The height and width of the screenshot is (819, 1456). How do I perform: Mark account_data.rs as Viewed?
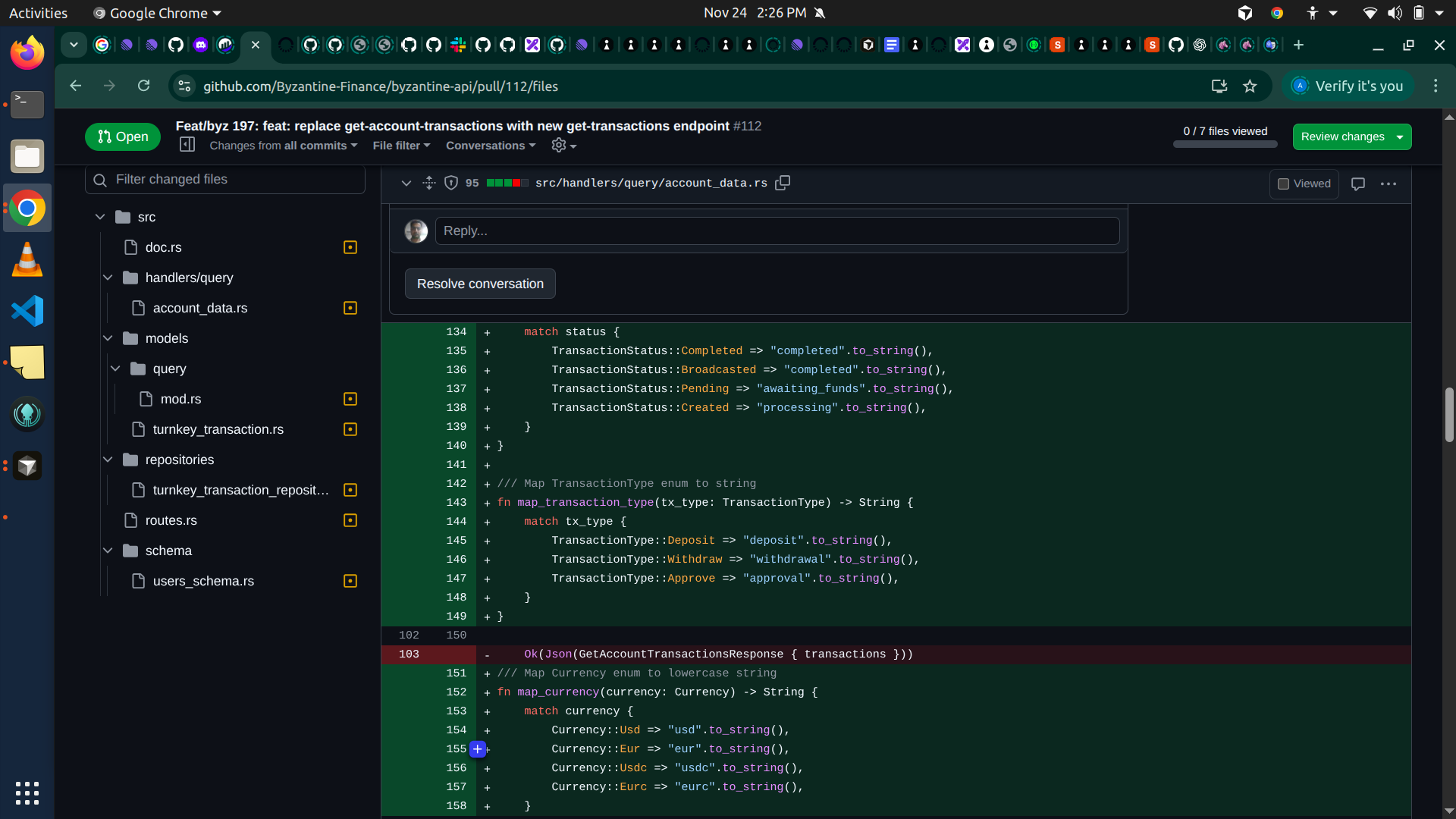click(1304, 184)
